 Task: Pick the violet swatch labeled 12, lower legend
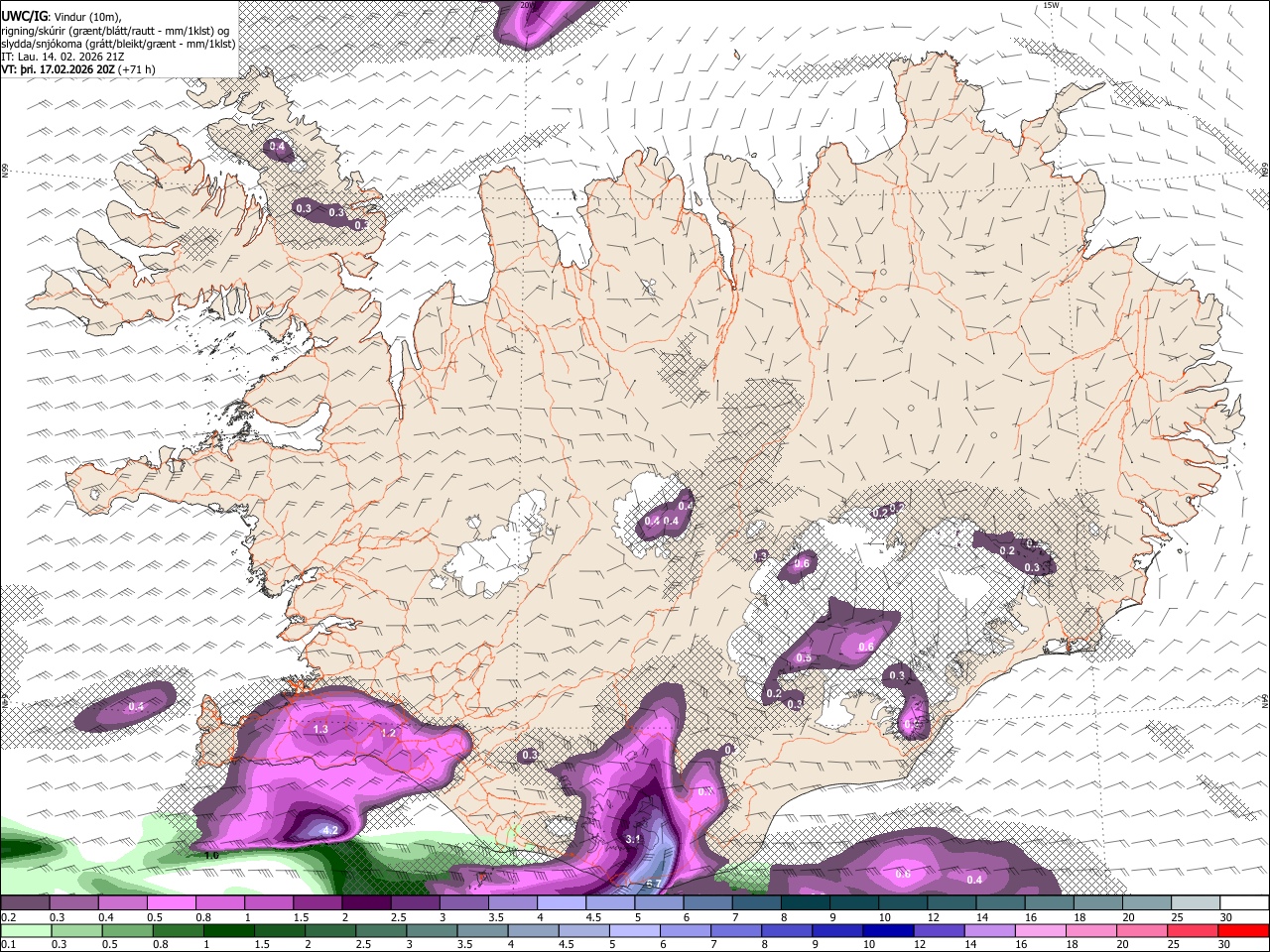tap(940, 930)
